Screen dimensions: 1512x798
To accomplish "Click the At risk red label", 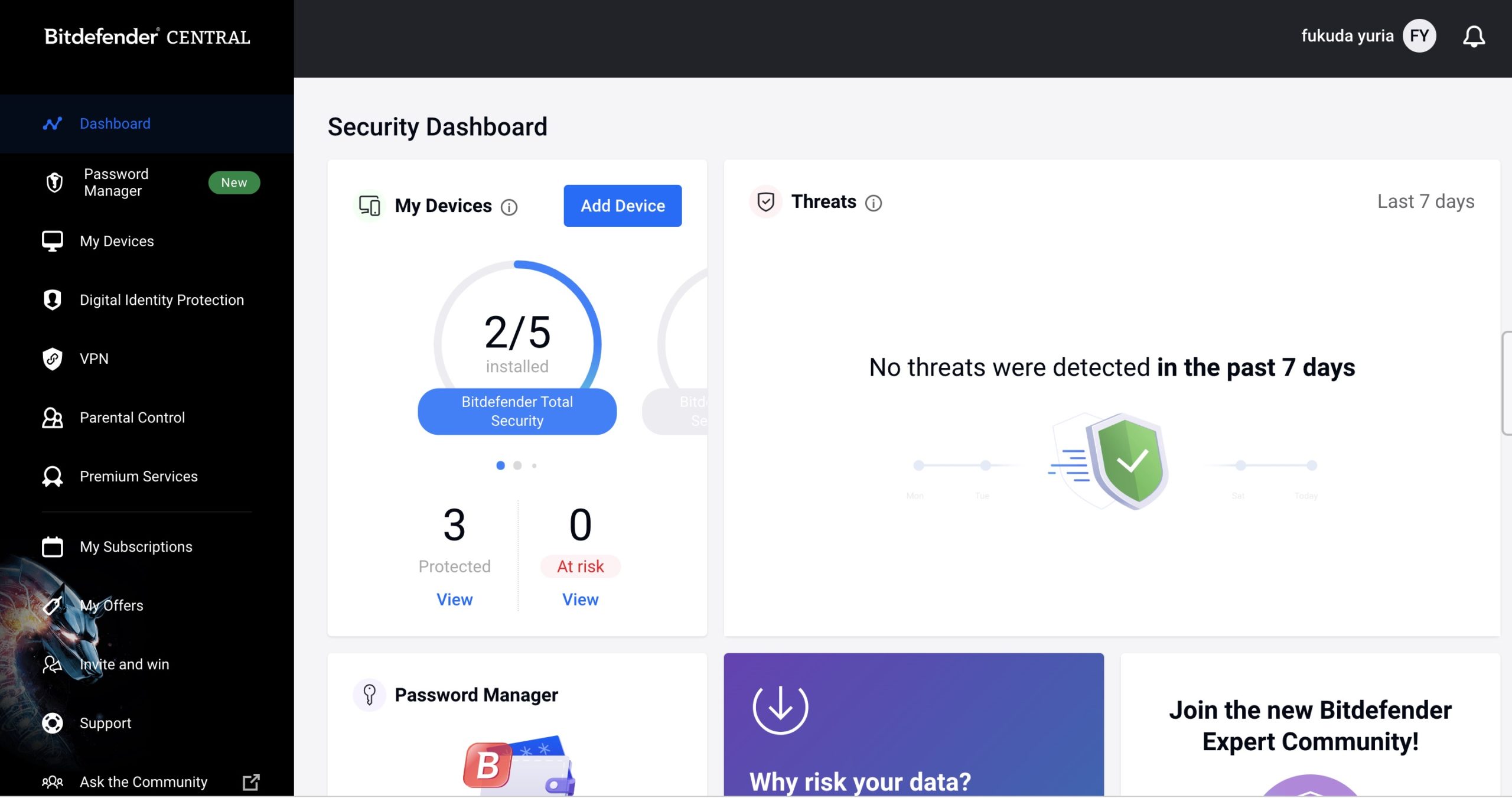I will coord(580,566).
